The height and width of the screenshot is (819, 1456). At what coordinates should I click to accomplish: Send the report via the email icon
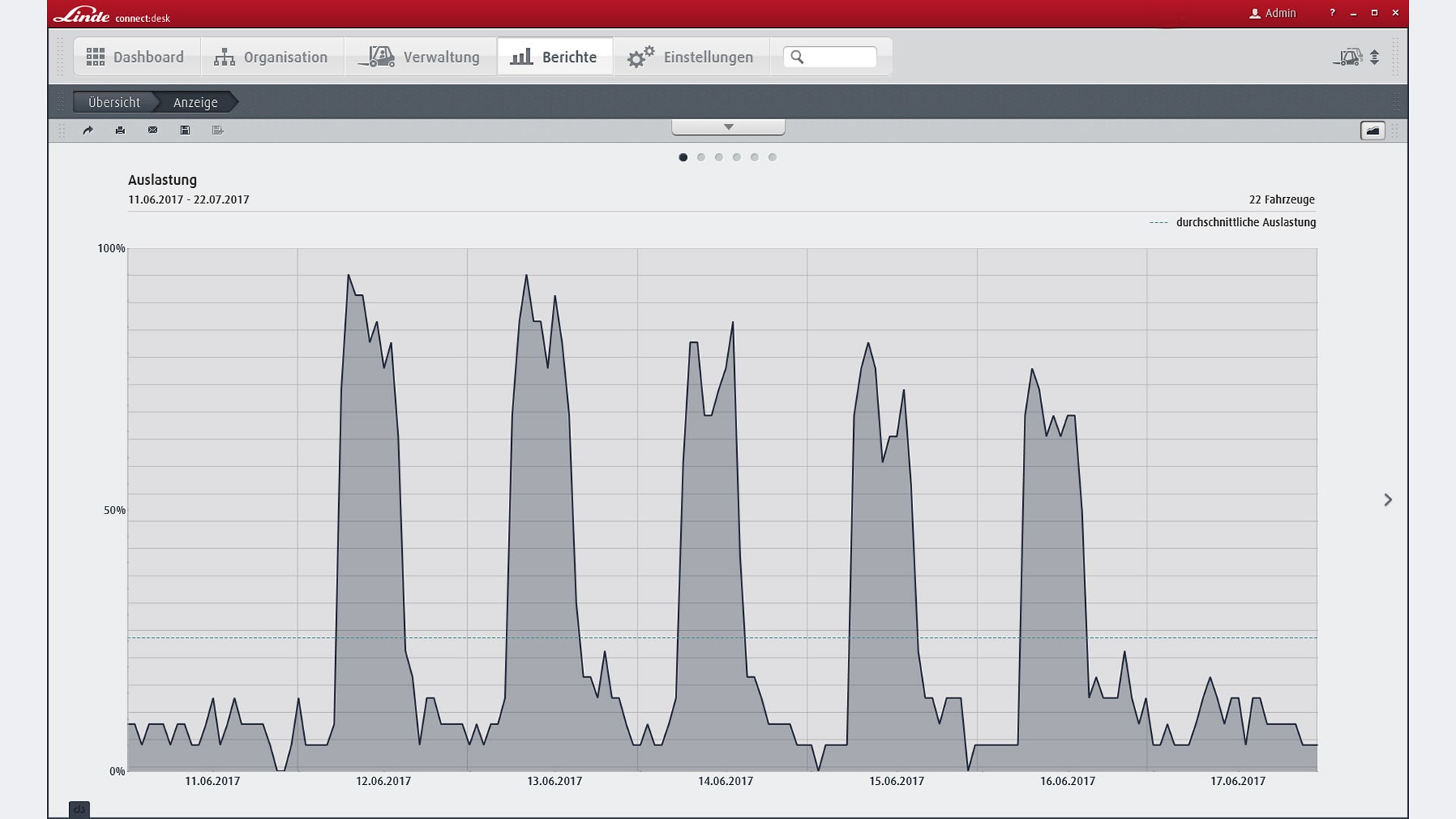coord(152,130)
